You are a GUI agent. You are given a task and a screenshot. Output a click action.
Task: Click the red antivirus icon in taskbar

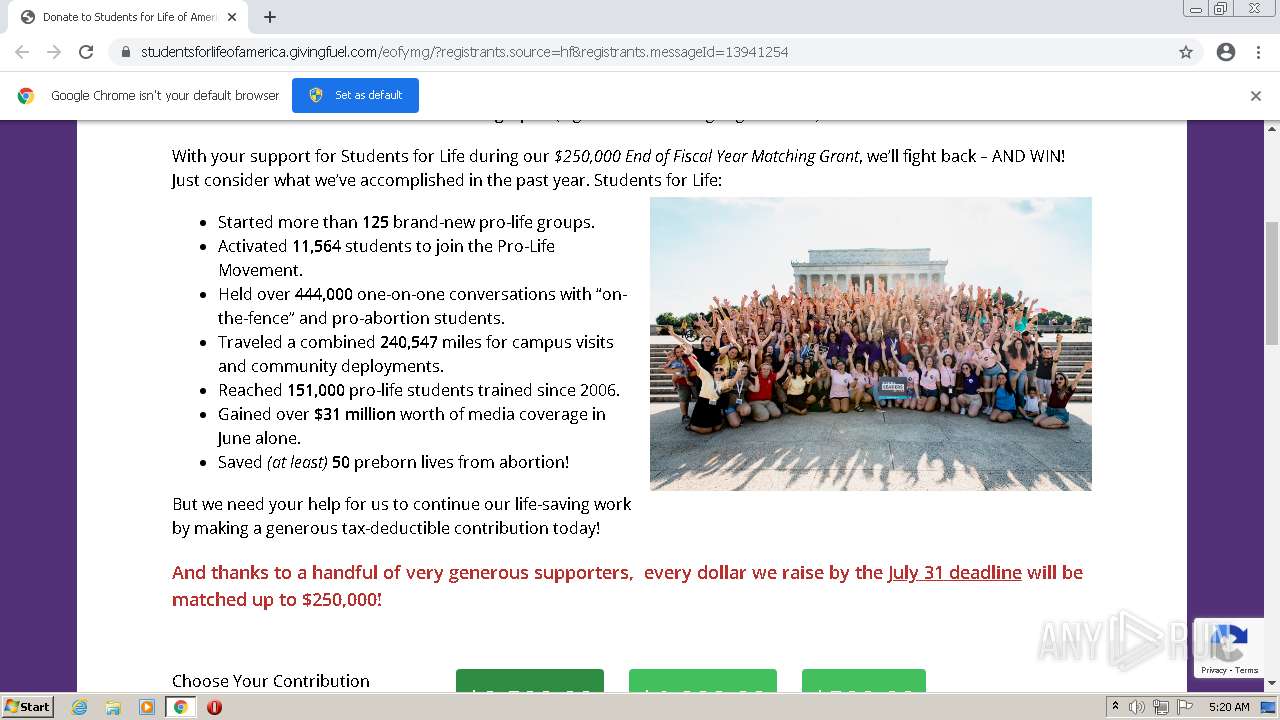coord(214,707)
